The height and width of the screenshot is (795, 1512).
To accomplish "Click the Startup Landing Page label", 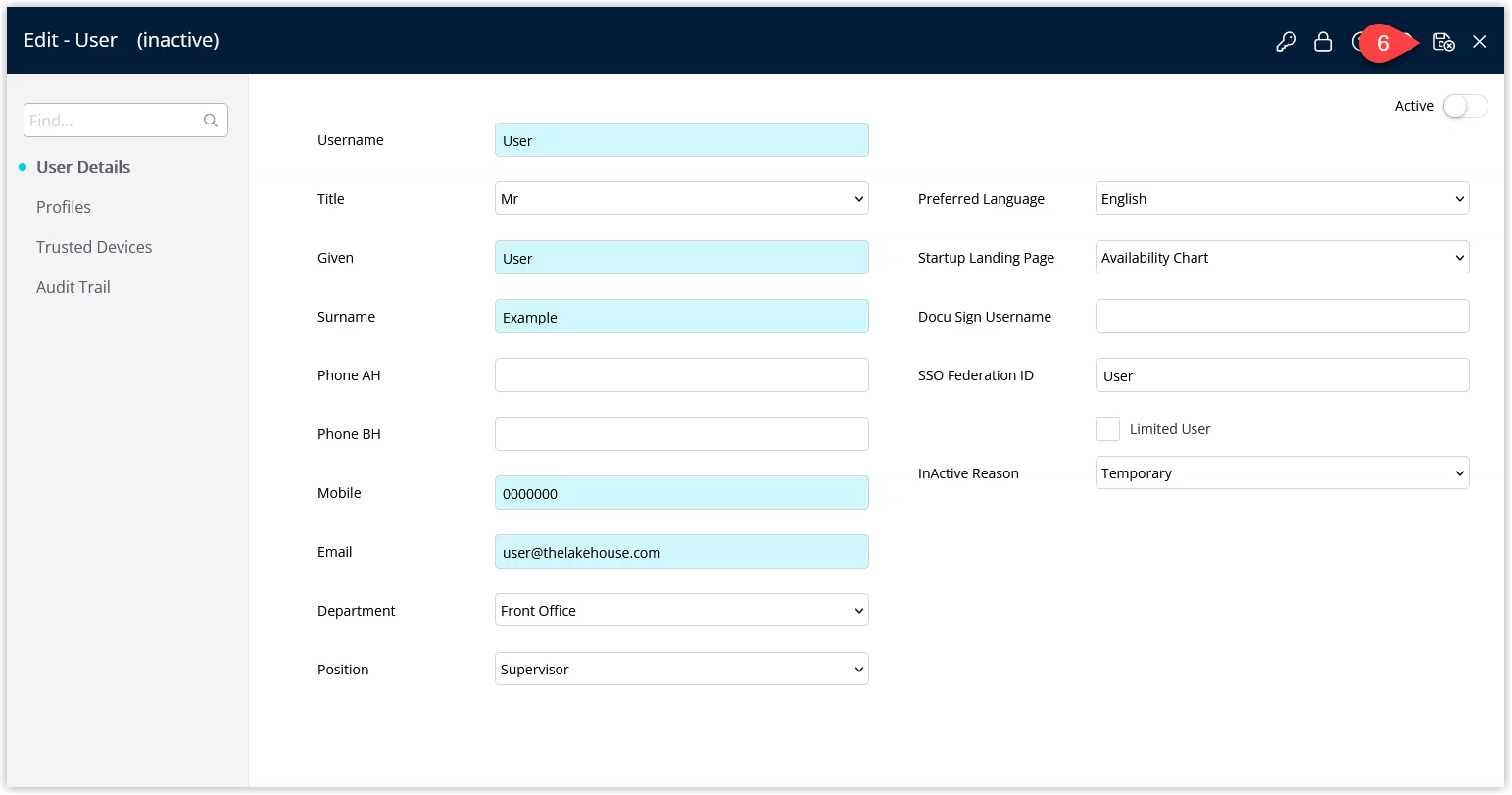I will (986, 258).
